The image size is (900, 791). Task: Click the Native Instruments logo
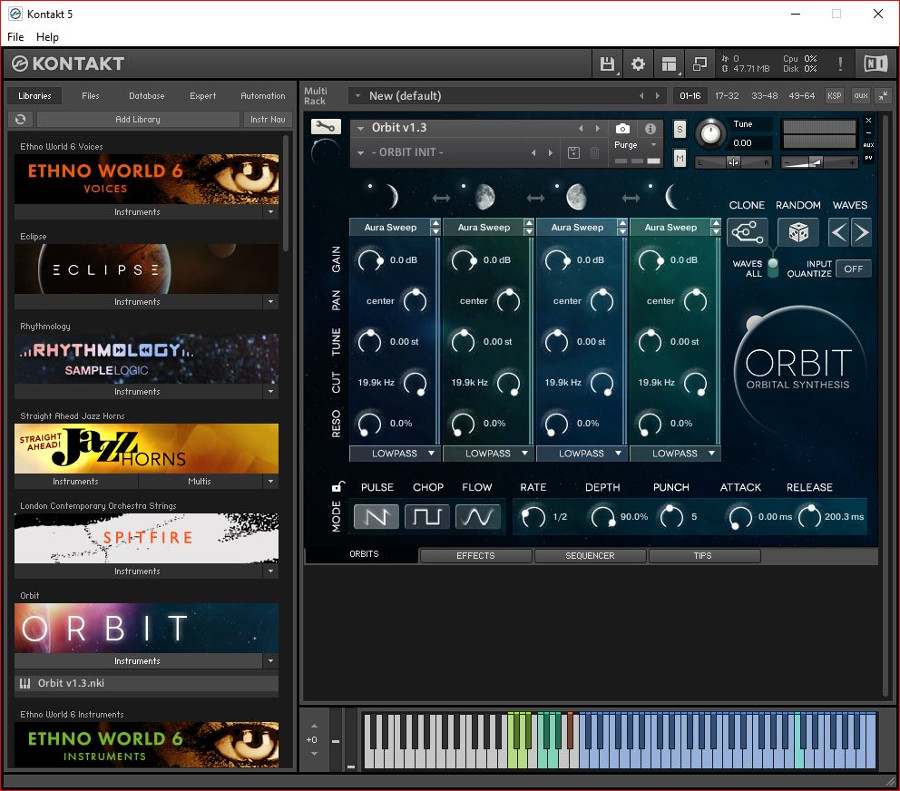point(875,64)
